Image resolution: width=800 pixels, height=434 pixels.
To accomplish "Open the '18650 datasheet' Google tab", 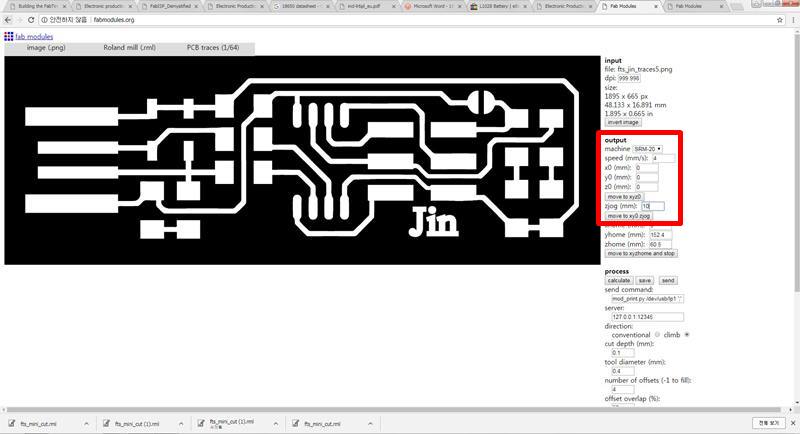I will 301,6.
